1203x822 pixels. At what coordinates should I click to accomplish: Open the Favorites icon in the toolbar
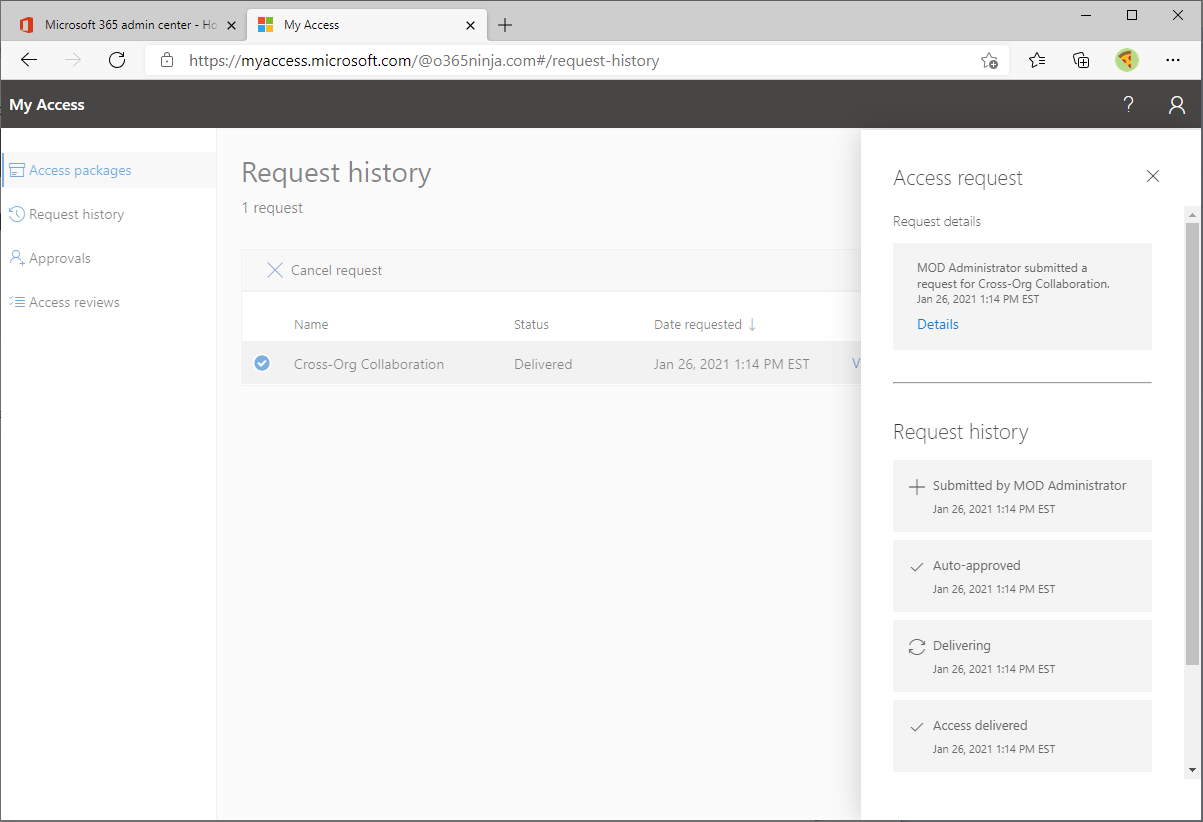click(x=1036, y=60)
